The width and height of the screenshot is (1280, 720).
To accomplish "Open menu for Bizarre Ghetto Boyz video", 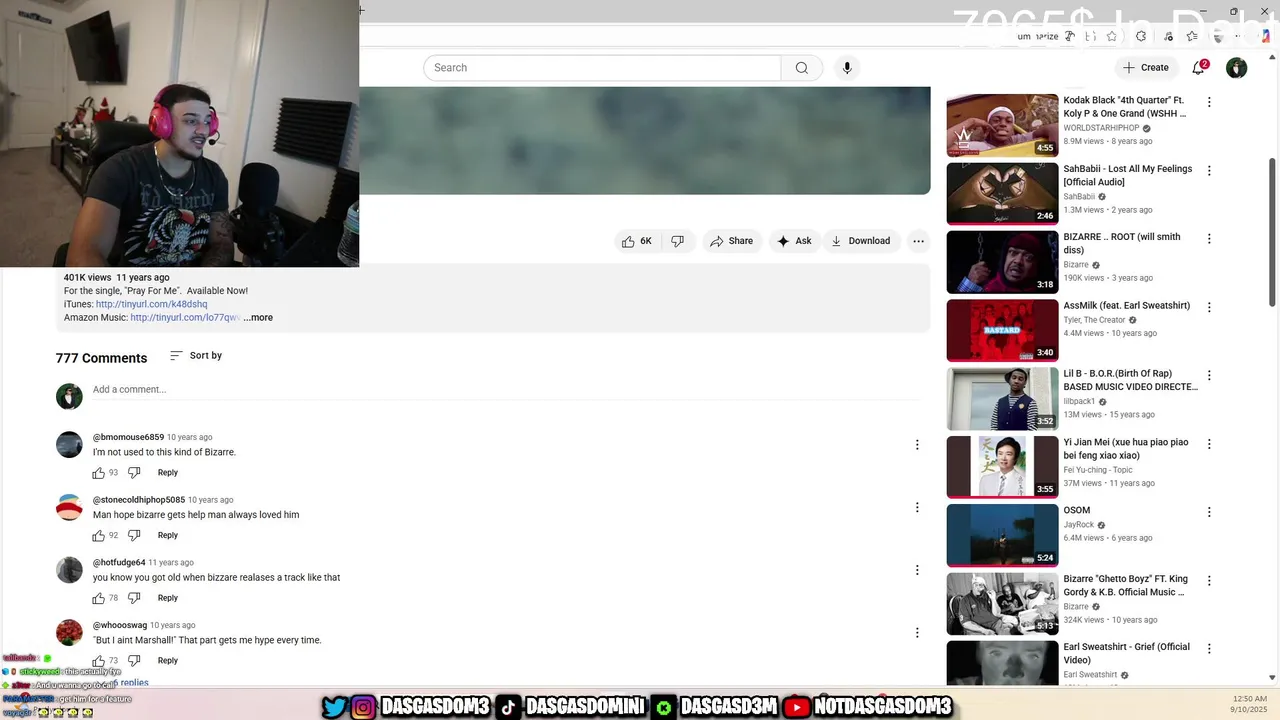I will [1209, 581].
